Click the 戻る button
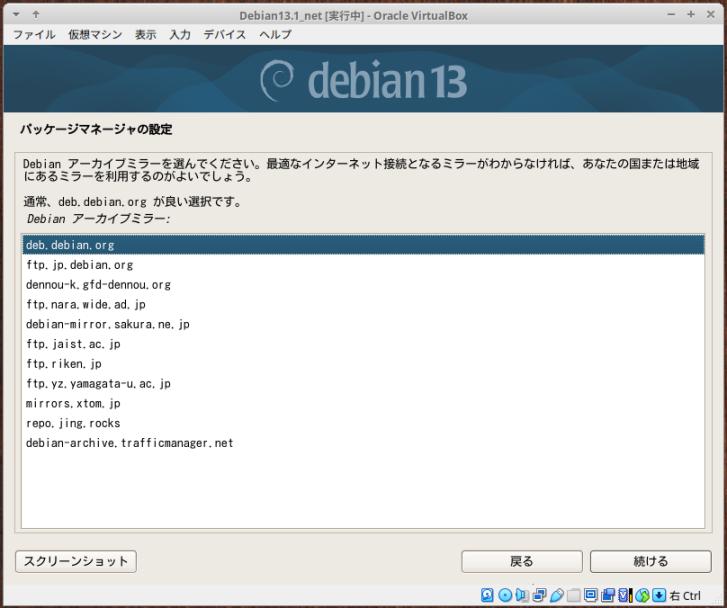The image size is (727, 608). coord(522,562)
